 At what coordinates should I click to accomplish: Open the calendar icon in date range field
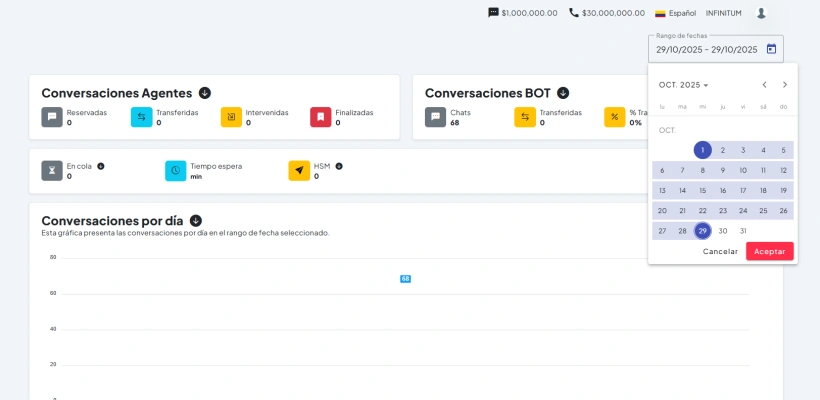coord(771,49)
